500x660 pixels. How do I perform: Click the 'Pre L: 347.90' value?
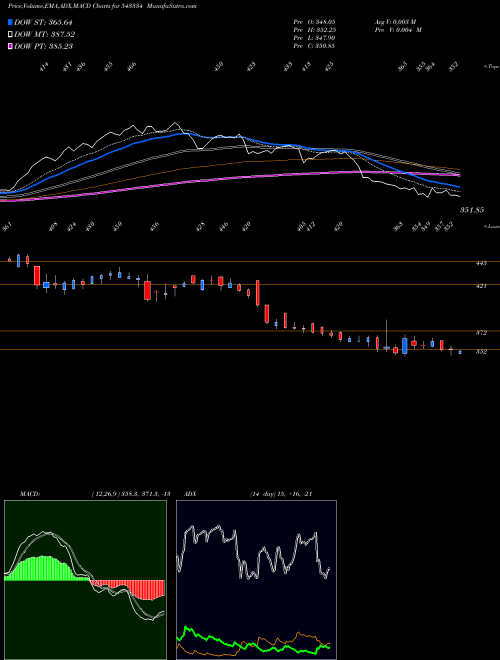(x=314, y=38)
